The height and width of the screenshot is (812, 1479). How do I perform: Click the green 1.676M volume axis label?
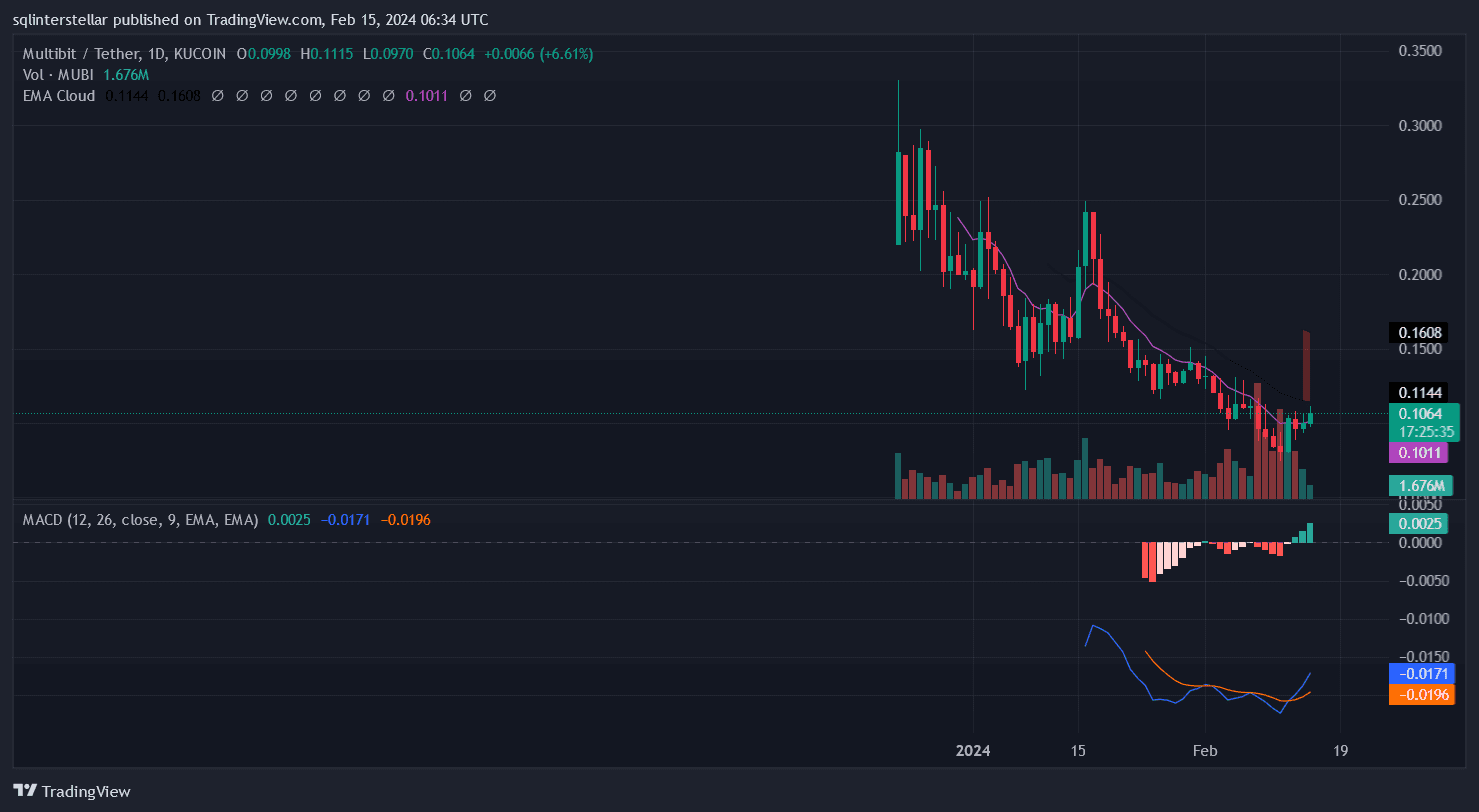coord(1420,486)
